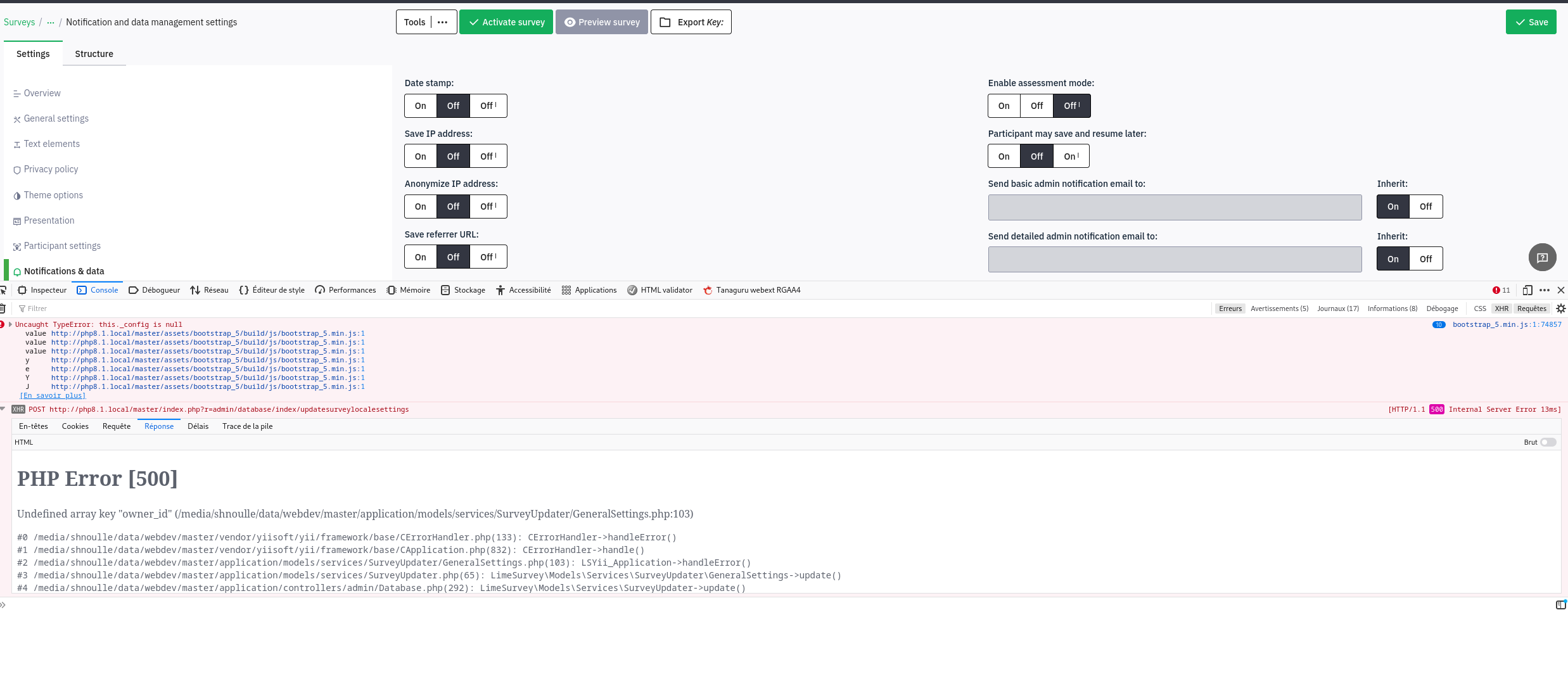Turn Inherit Off for detailed admin notification
The width and height of the screenshot is (1568, 674).
pyautogui.click(x=1426, y=259)
